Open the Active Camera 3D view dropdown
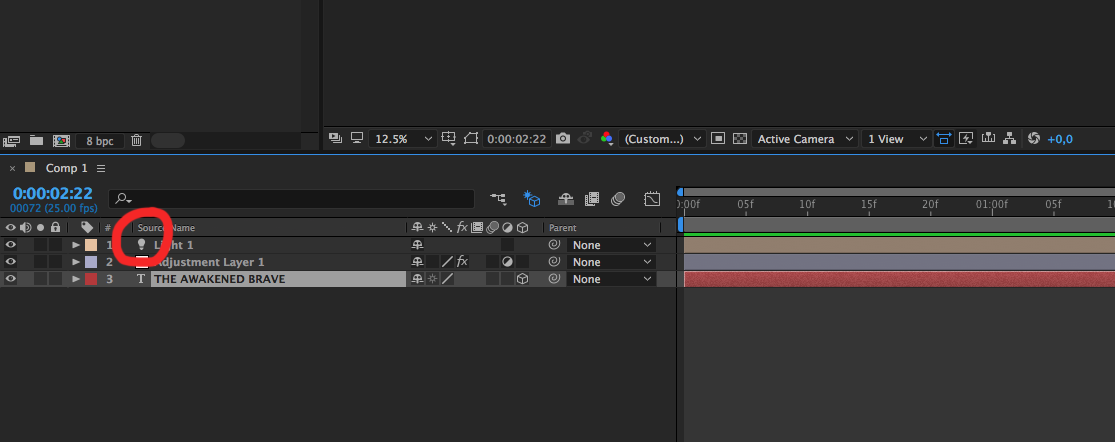 (x=804, y=139)
